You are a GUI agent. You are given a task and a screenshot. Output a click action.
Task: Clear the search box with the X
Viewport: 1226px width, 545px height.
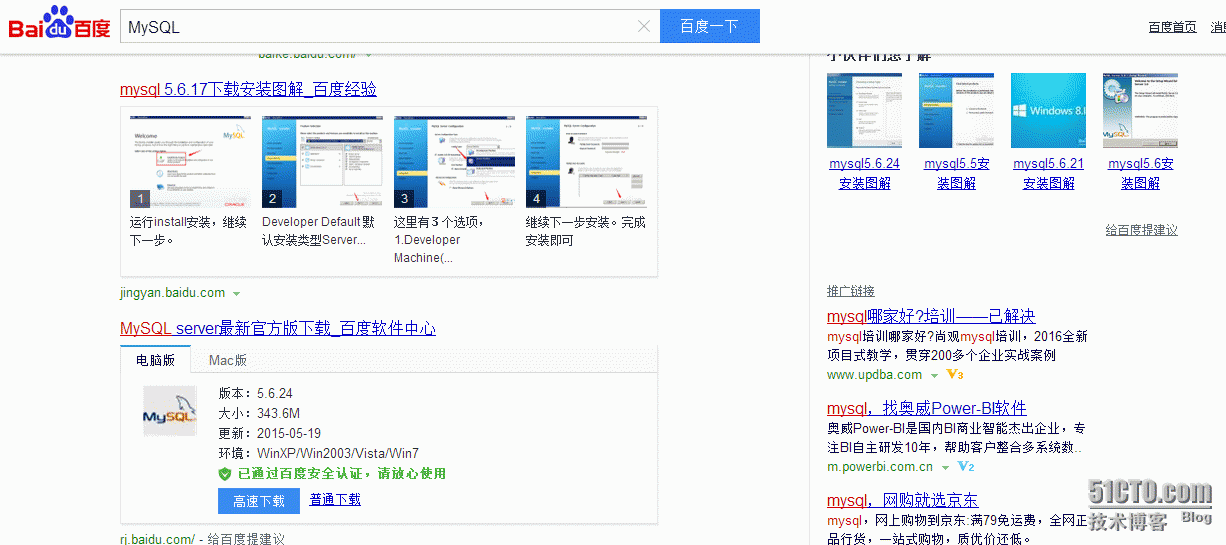(644, 27)
